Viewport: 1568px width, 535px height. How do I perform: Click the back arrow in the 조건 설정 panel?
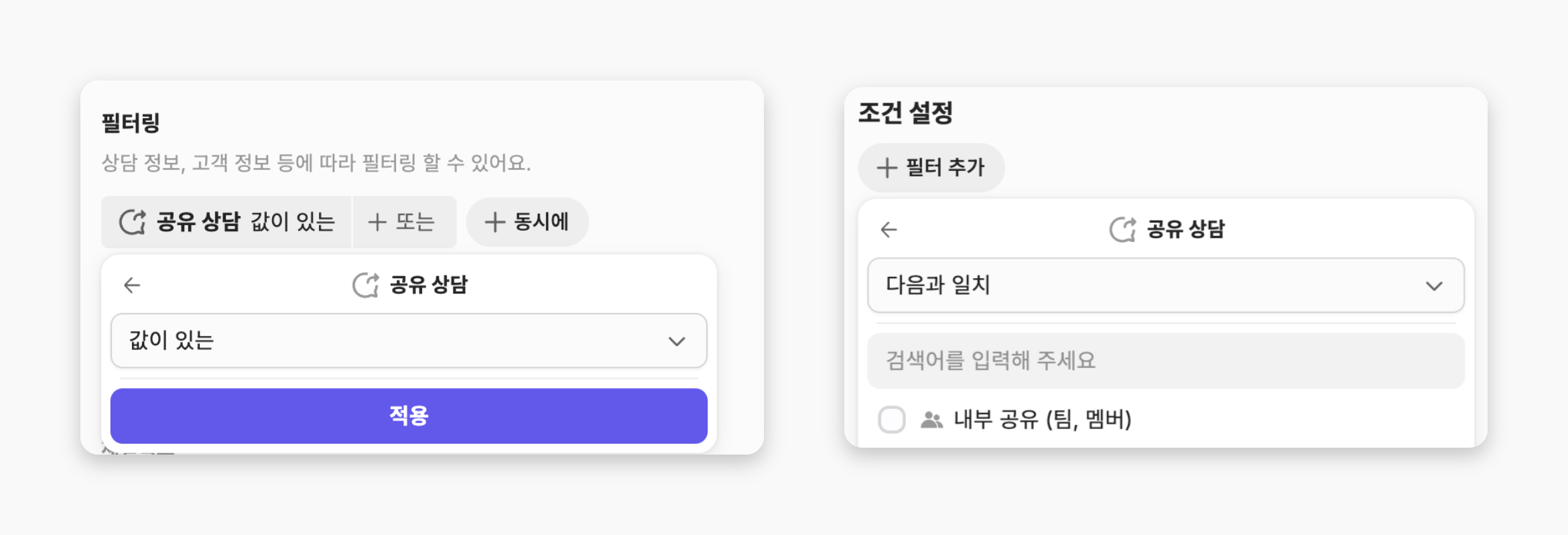pyautogui.click(x=889, y=230)
